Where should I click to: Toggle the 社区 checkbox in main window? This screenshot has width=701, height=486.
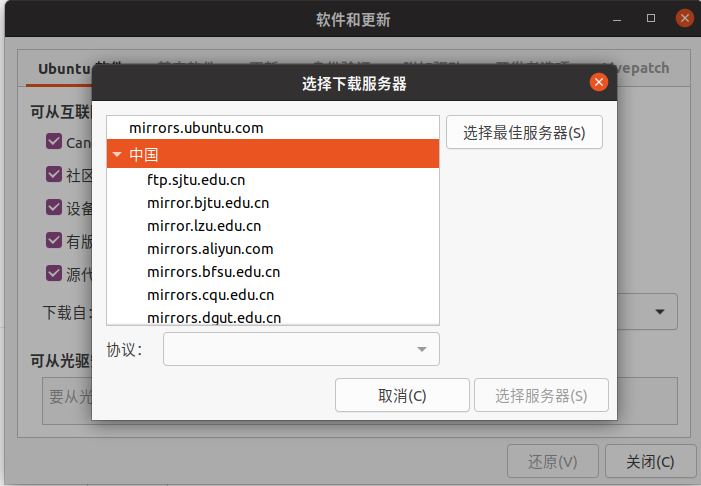click(54, 174)
